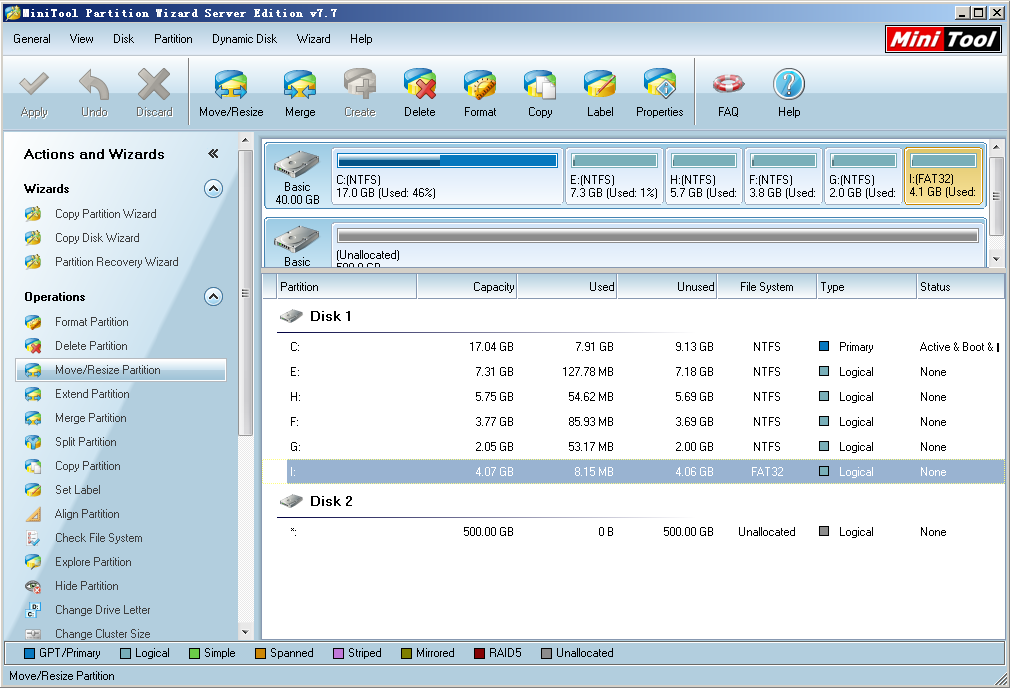Screen dimensions: 1010x688
Task: Sort by Capacity column header
Action: (467, 287)
